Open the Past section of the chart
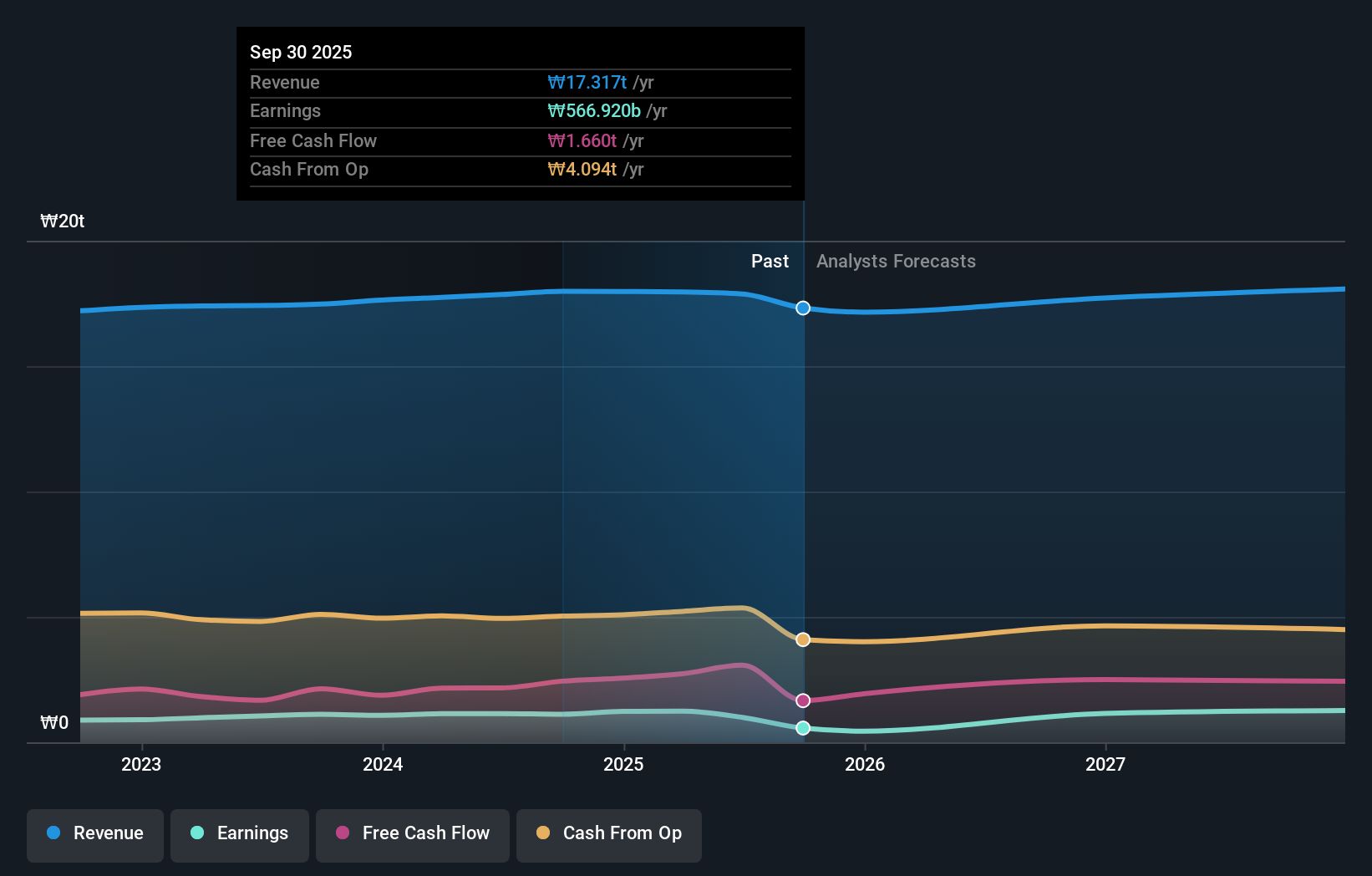This screenshot has width=1372, height=876. point(770,261)
